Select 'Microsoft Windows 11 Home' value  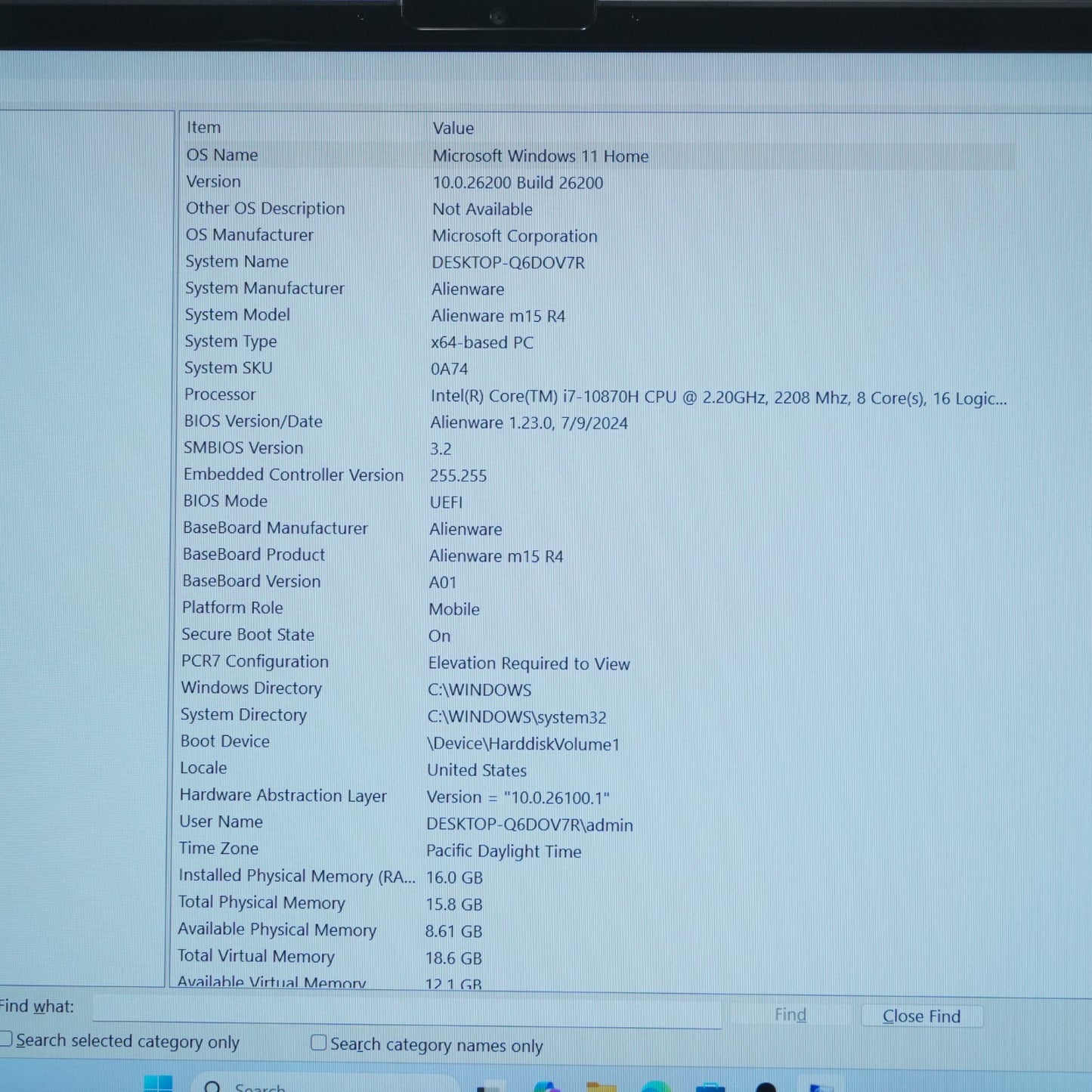coord(540,156)
